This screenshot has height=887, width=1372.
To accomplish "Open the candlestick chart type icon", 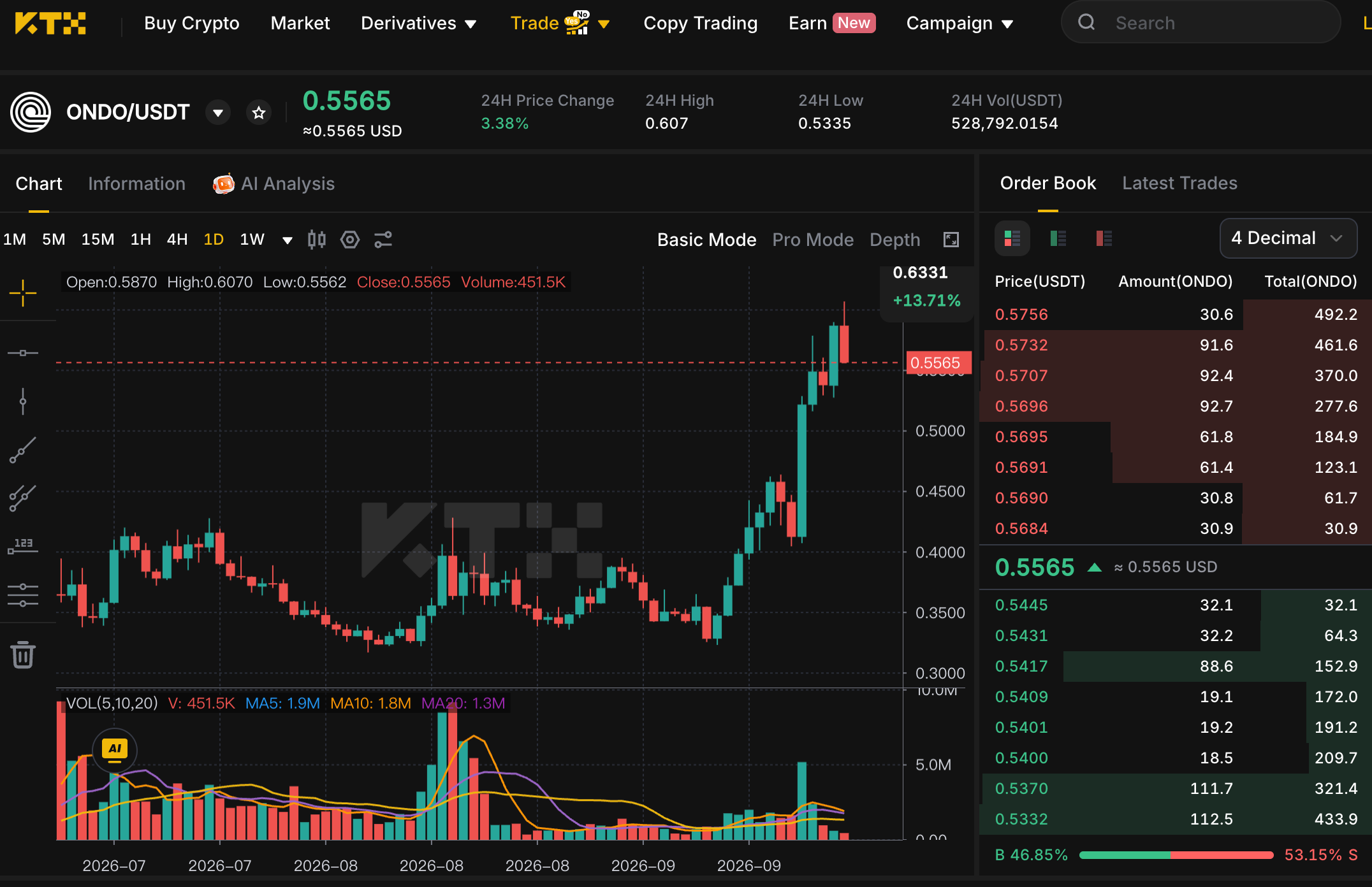I will 317,240.
